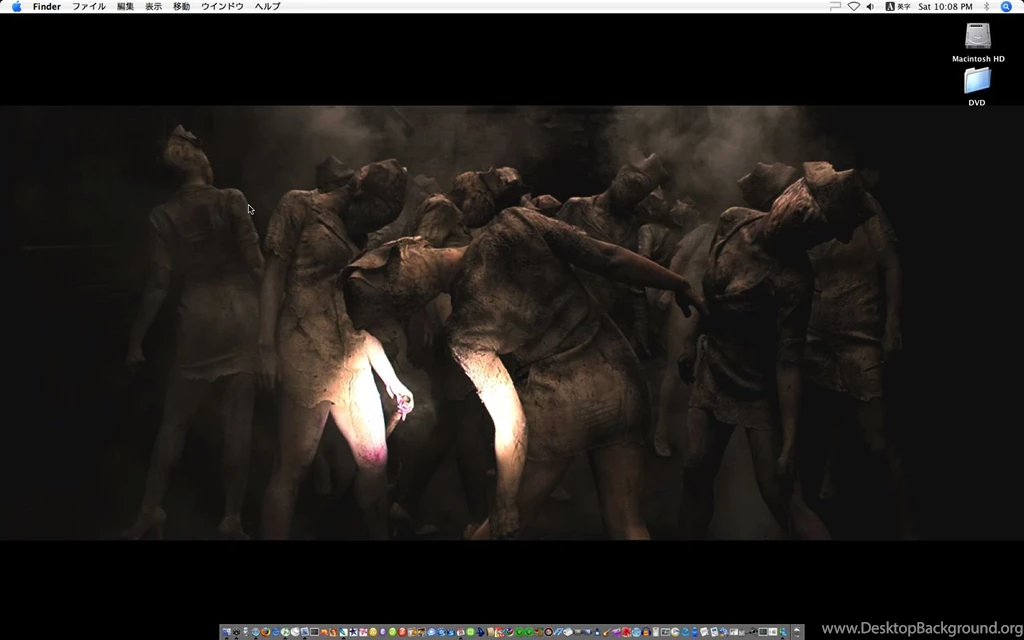This screenshot has height=640, width=1024.
Task: Open the Finder application menu
Action: (46, 6)
